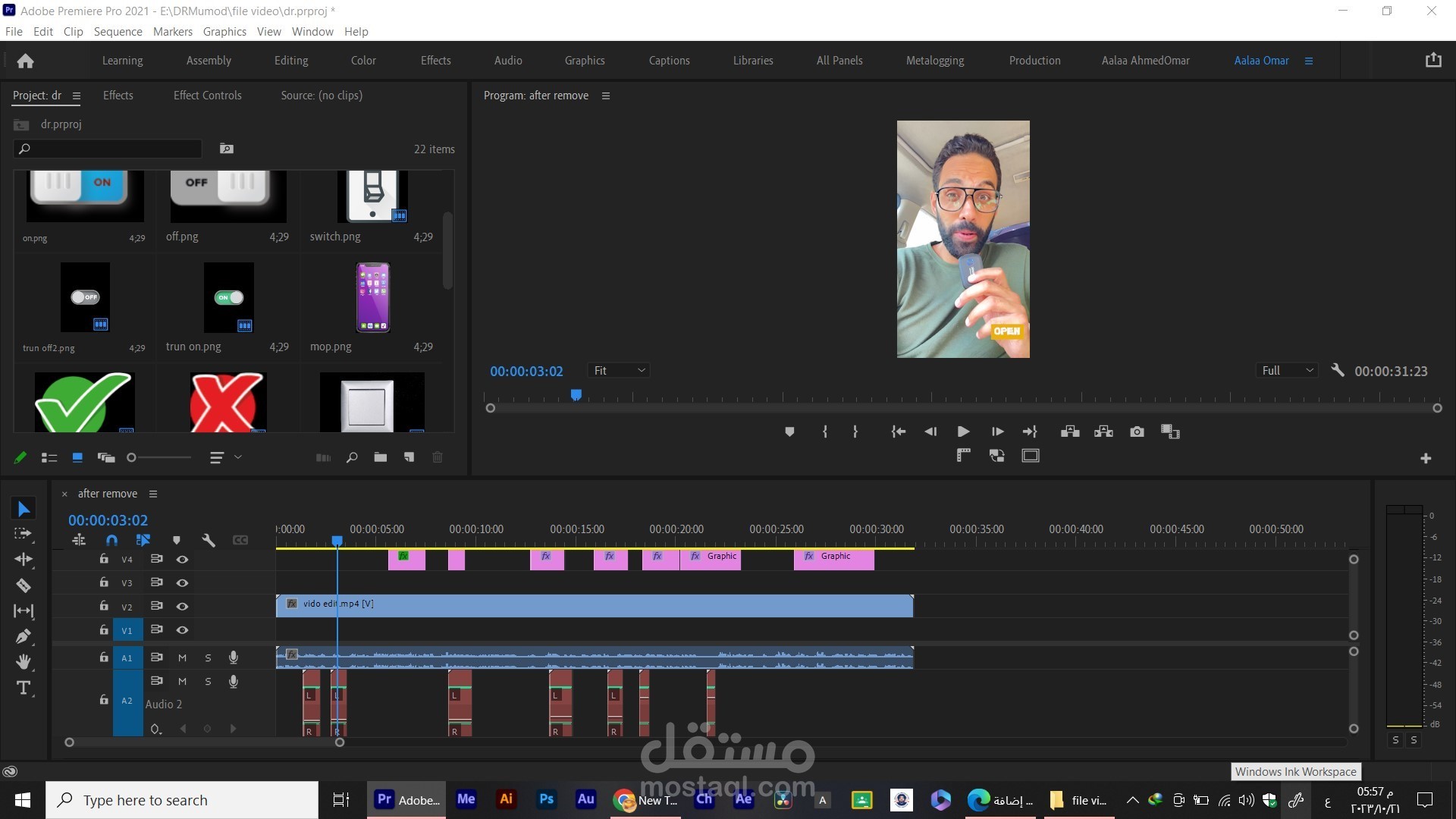Open the Fit zoom level dropdown

click(620, 371)
